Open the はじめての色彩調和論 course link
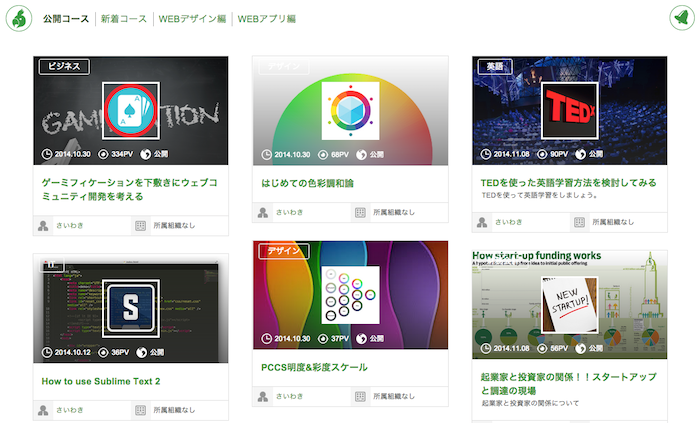 [307, 183]
